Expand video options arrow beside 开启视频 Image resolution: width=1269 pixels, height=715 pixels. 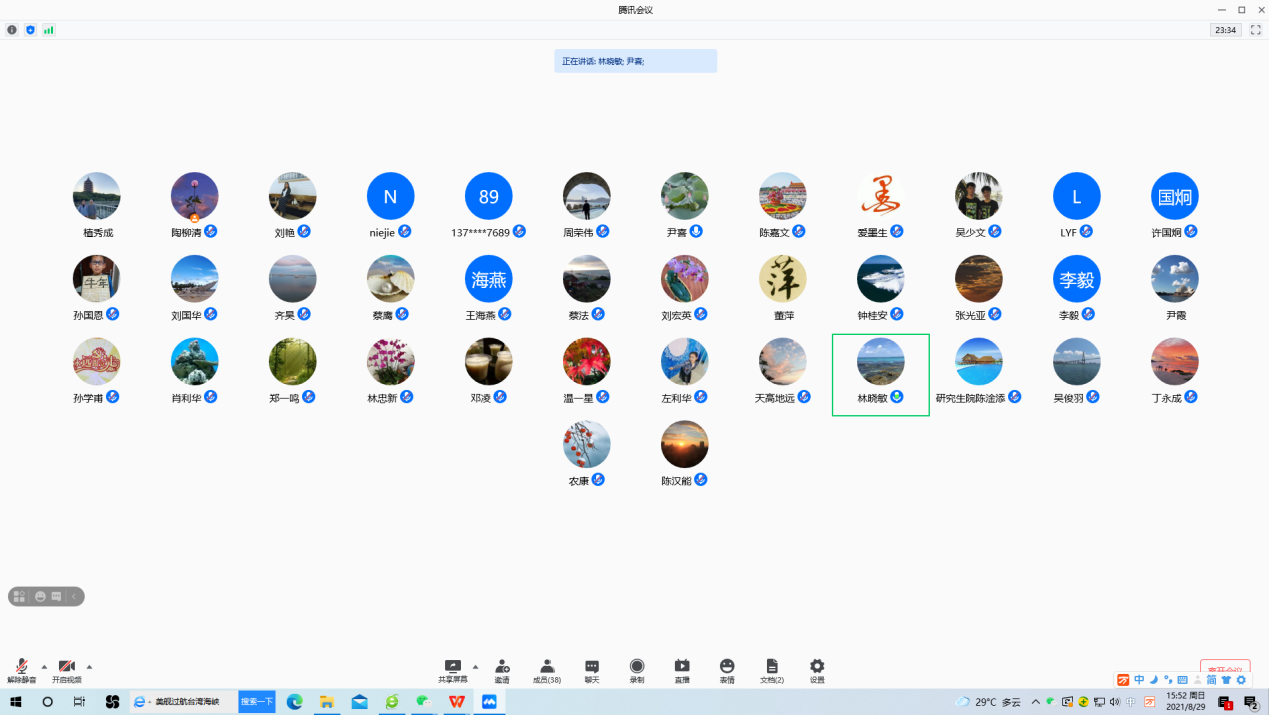pyautogui.click(x=89, y=666)
